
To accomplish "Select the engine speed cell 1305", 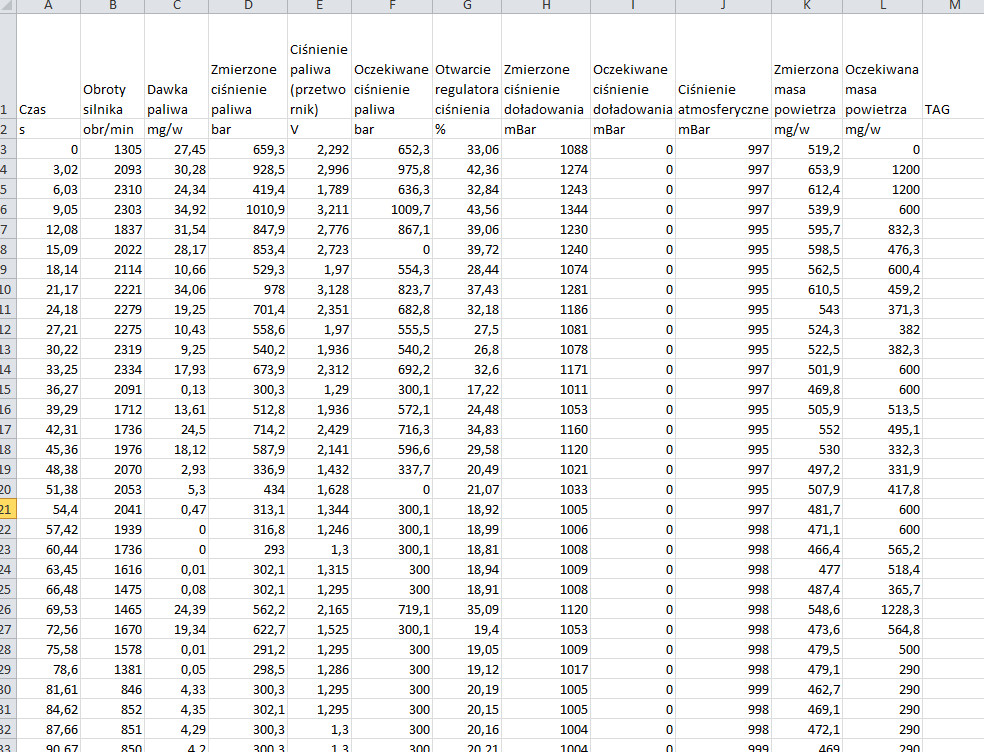I will tap(111, 149).
